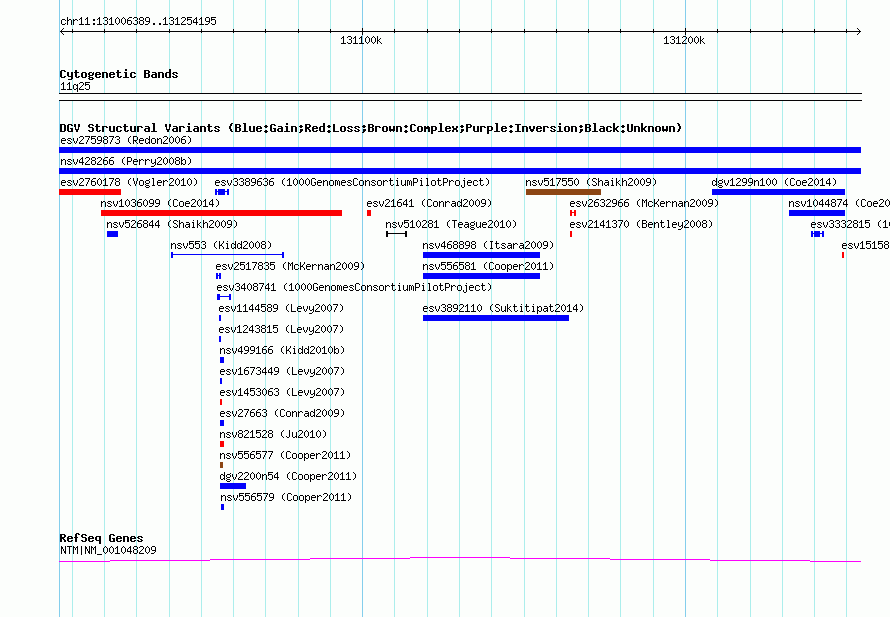This screenshot has width=890, height=617.
Task: Click nsv556581 (Cooper2011) variant label
Action: point(488,266)
